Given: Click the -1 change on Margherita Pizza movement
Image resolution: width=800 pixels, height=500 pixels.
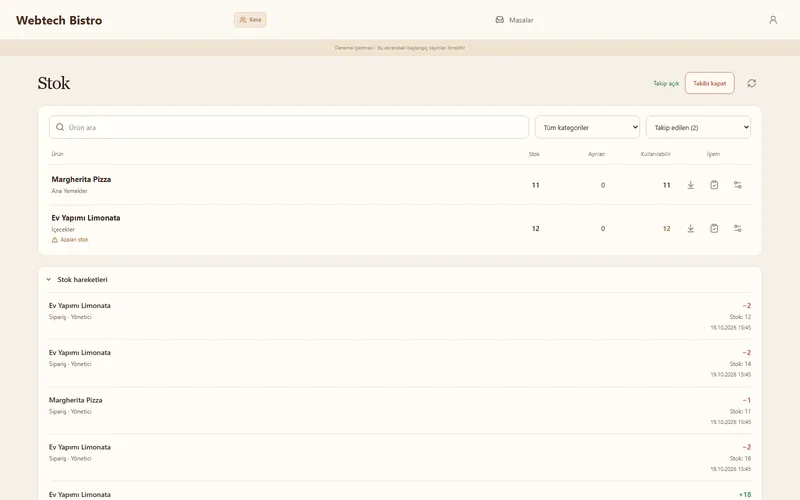Looking at the screenshot, I should click(x=746, y=400).
